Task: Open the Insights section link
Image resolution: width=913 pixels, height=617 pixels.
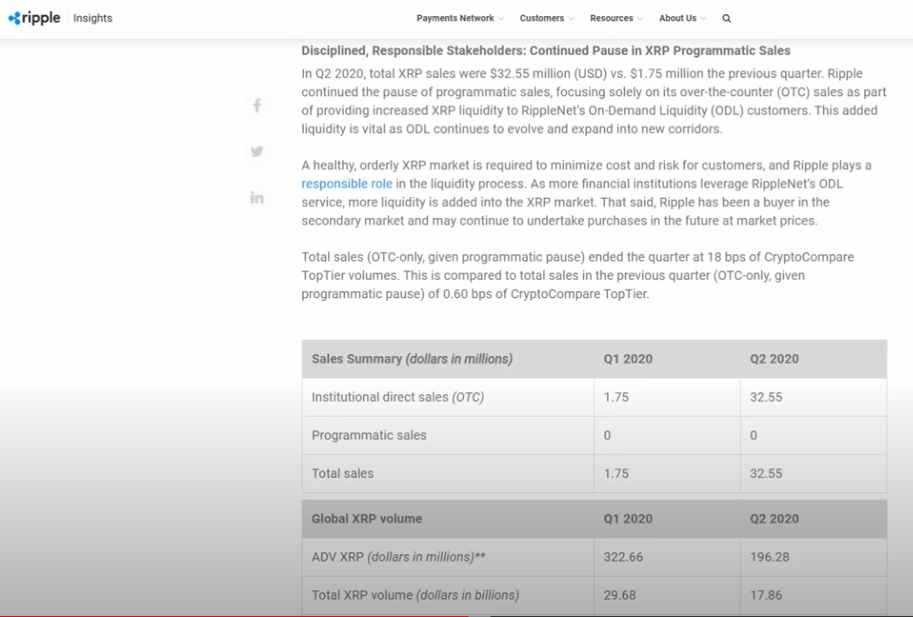Action: tap(93, 18)
